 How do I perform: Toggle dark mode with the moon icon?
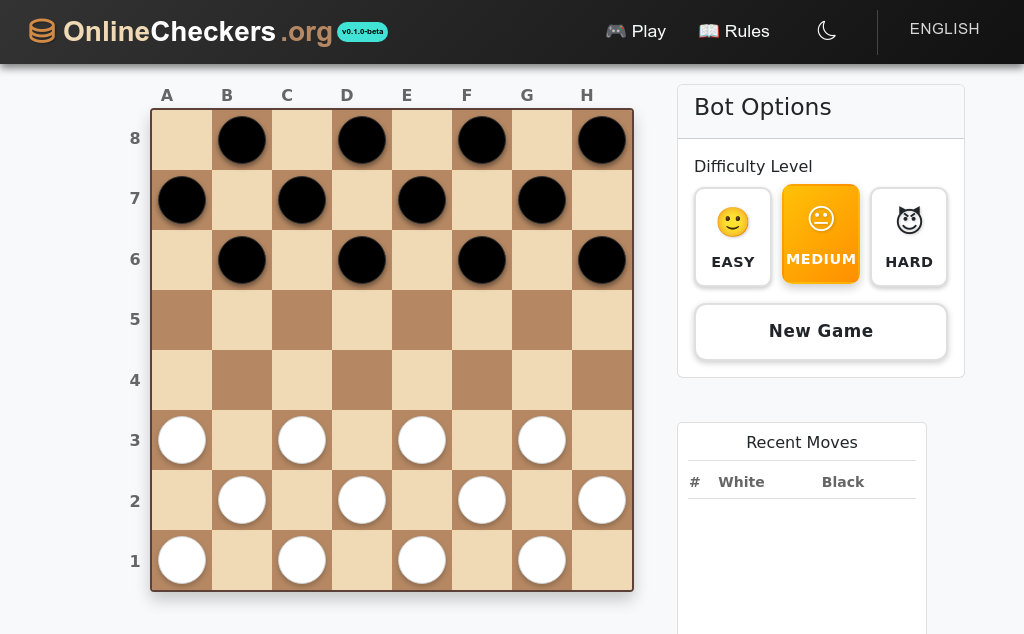tap(826, 31)
